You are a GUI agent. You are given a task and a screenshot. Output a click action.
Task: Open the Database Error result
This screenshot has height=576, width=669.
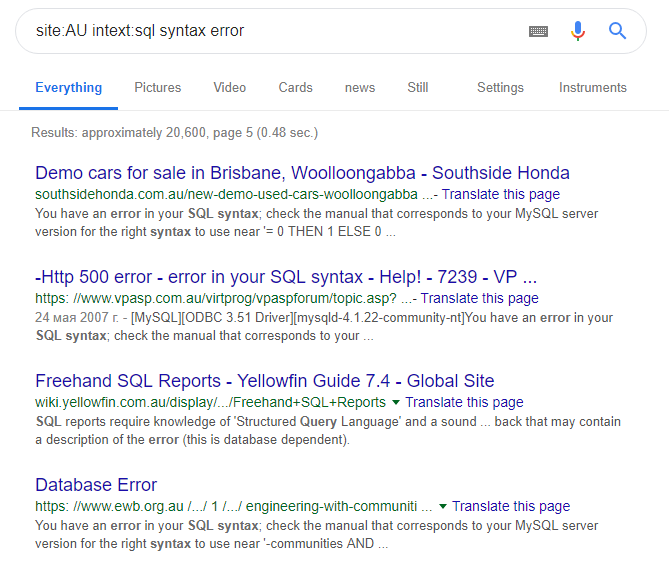[96, 485]
